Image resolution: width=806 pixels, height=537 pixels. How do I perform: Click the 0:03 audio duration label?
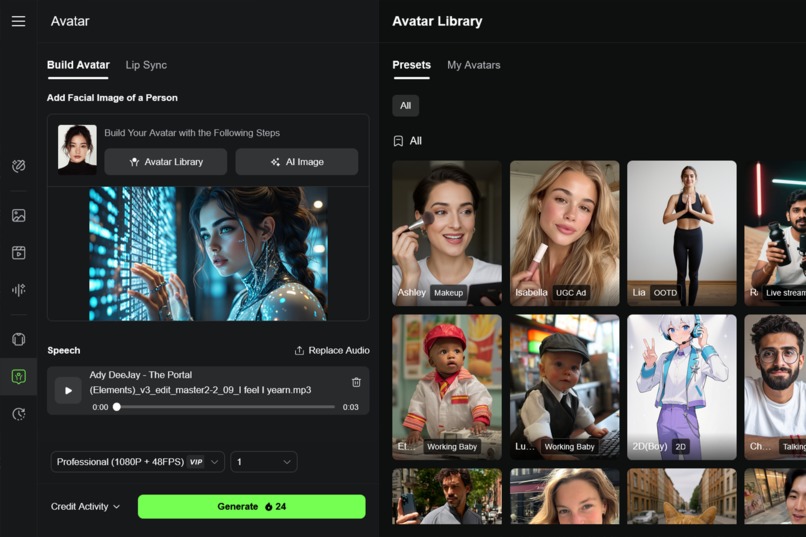coord(351,407)
